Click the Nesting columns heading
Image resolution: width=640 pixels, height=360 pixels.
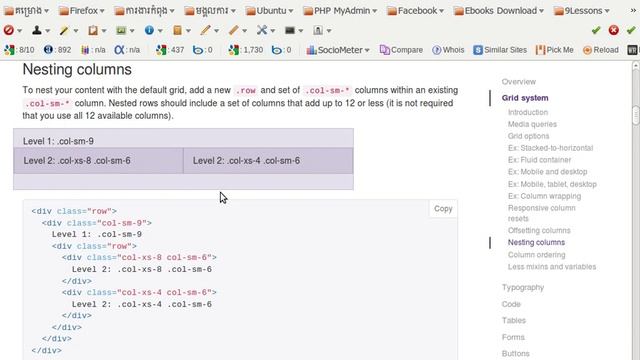[x=77, y=69]
